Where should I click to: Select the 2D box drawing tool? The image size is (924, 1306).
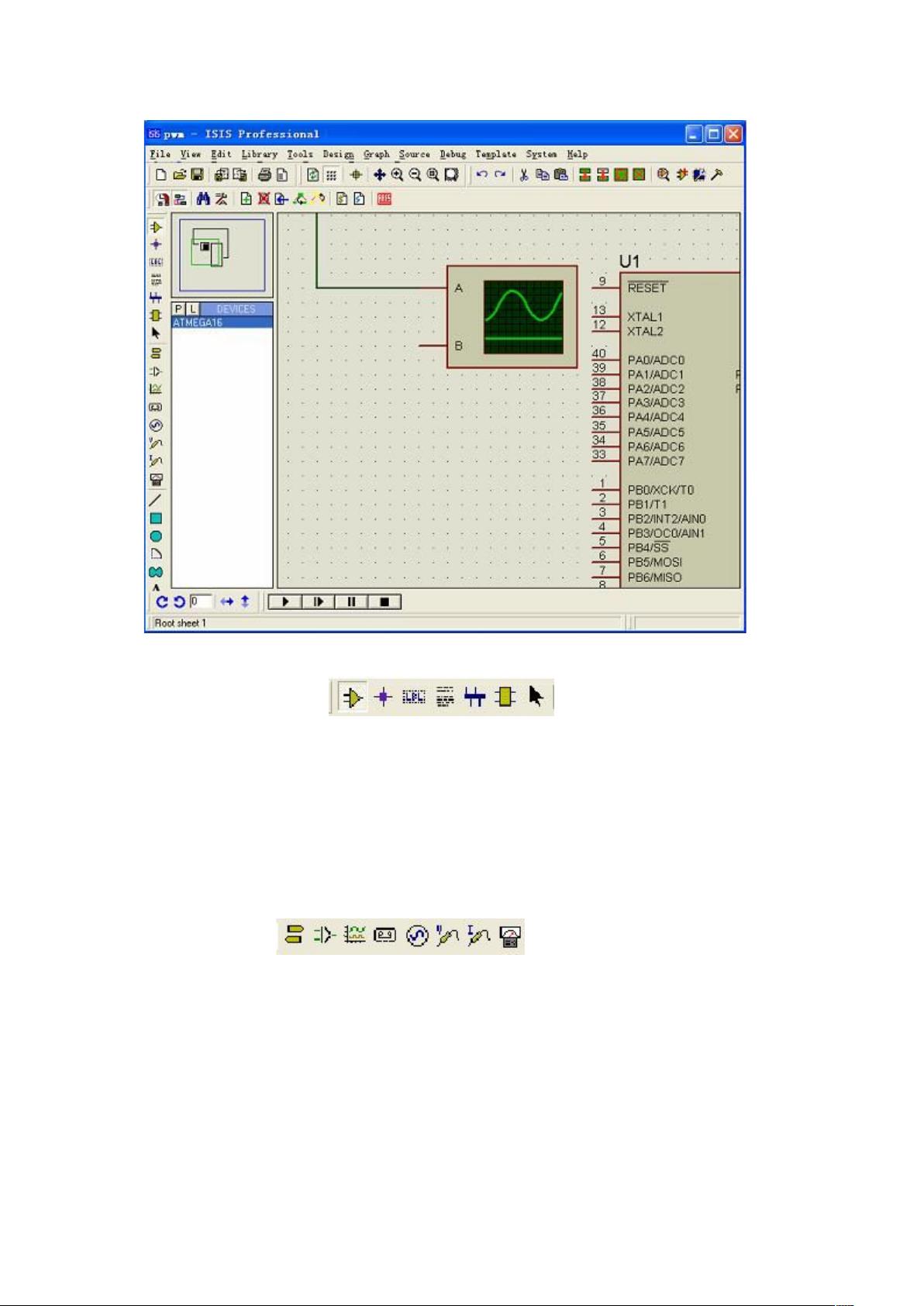coord(156,518)
